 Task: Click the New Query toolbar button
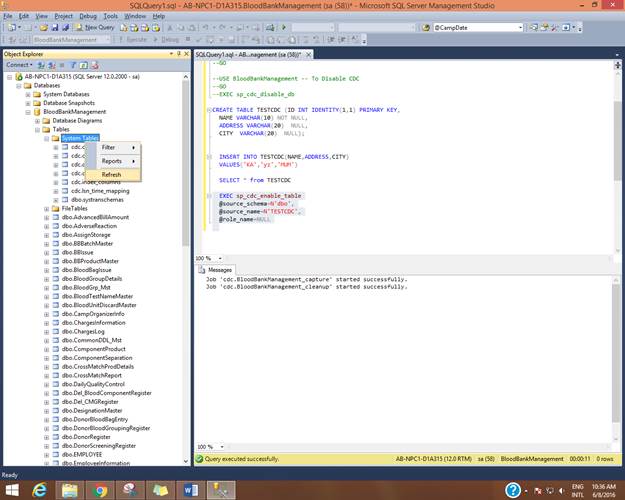(x=97, y=28)
